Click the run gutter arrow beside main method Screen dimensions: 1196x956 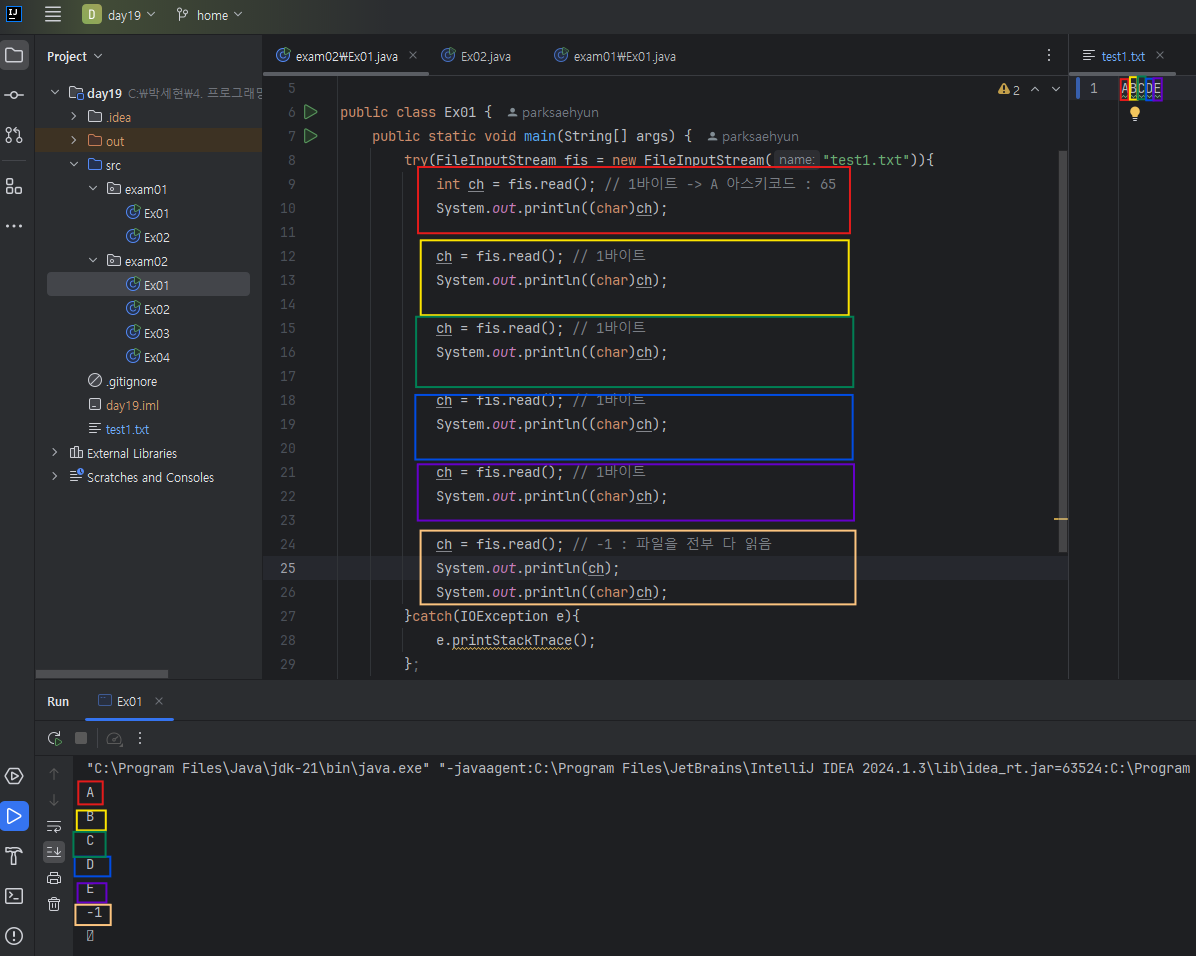tap(310, 136)
